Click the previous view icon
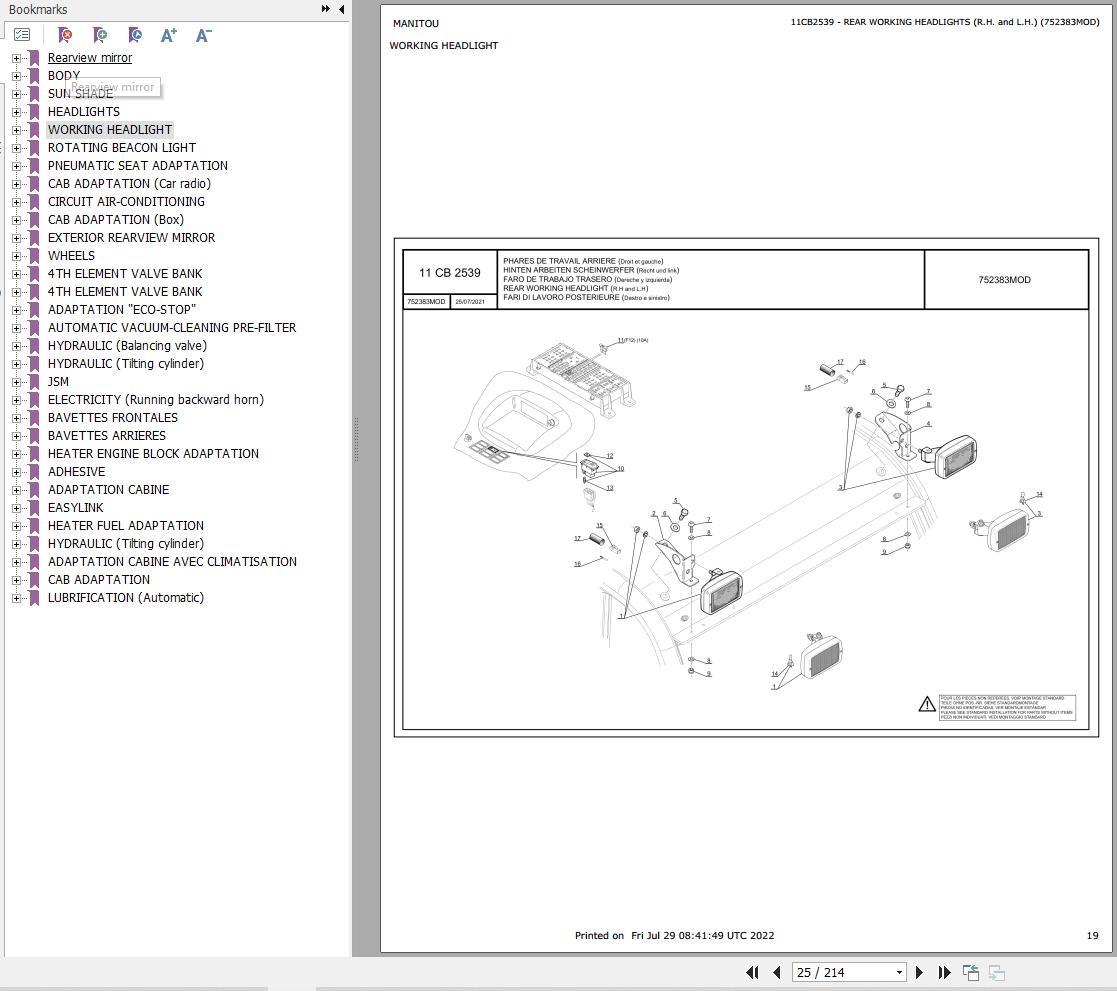This screenshot has height=991, width=1117. point(971,972)
